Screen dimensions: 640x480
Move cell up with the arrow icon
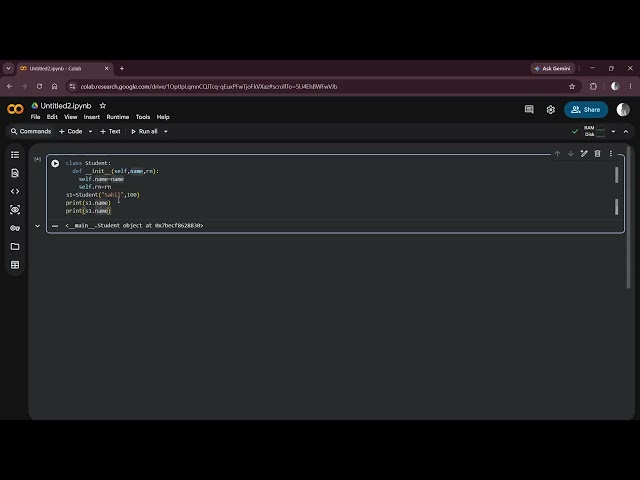click(x=558, y=153)
